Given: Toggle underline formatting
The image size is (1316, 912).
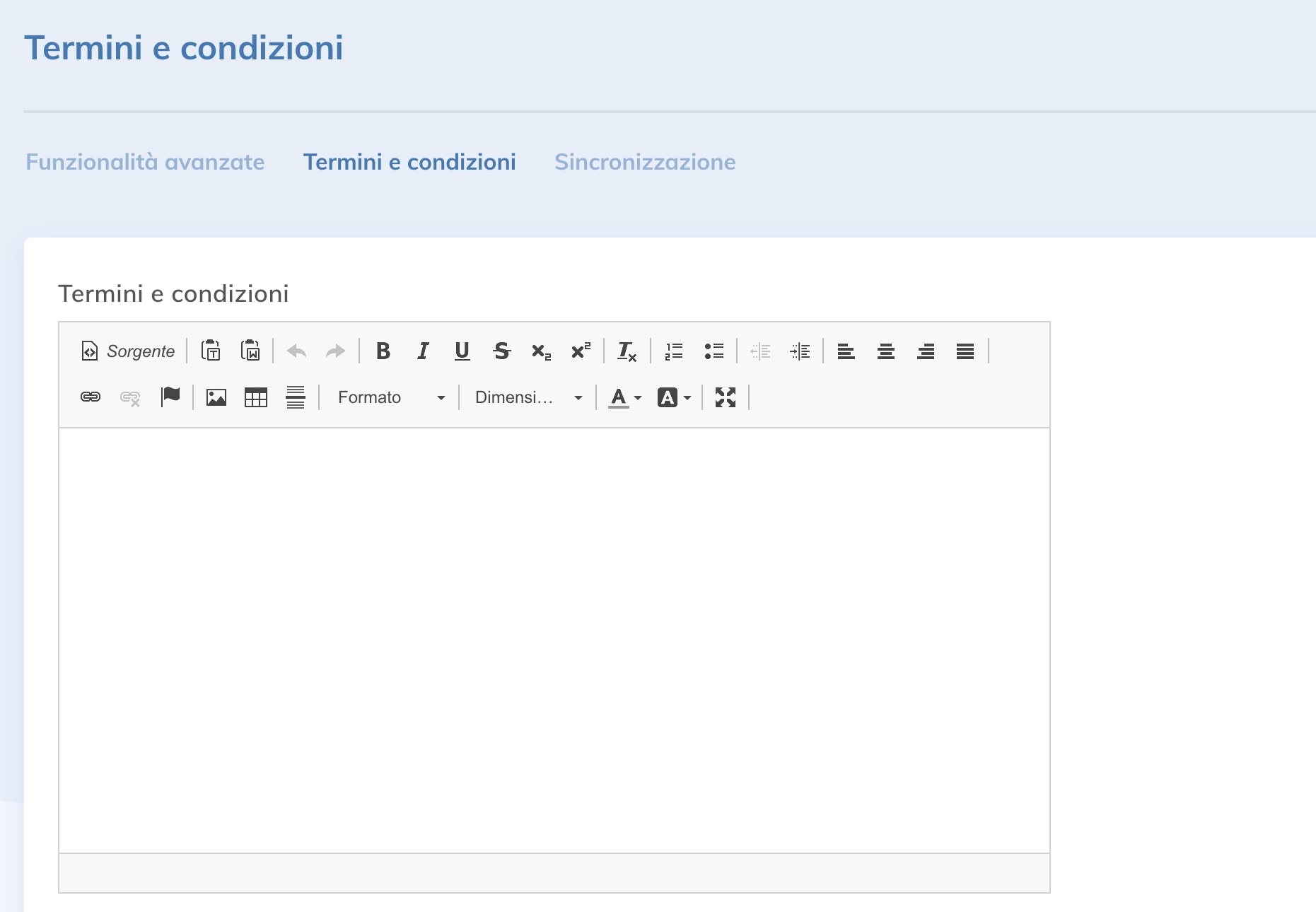Looking at the screenshot, I should coord(462,351).
